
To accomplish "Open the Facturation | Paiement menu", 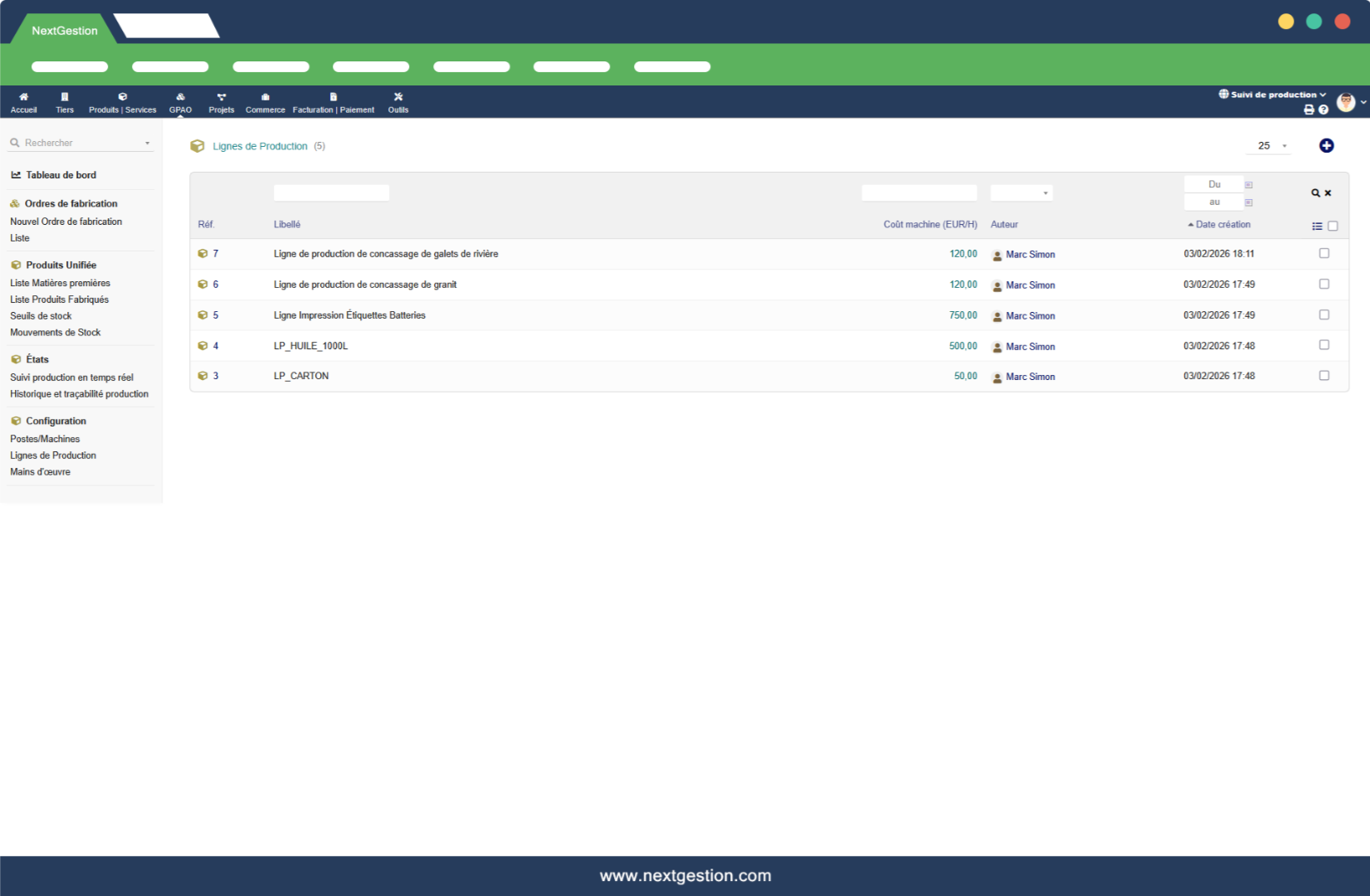I will [333, 103].
